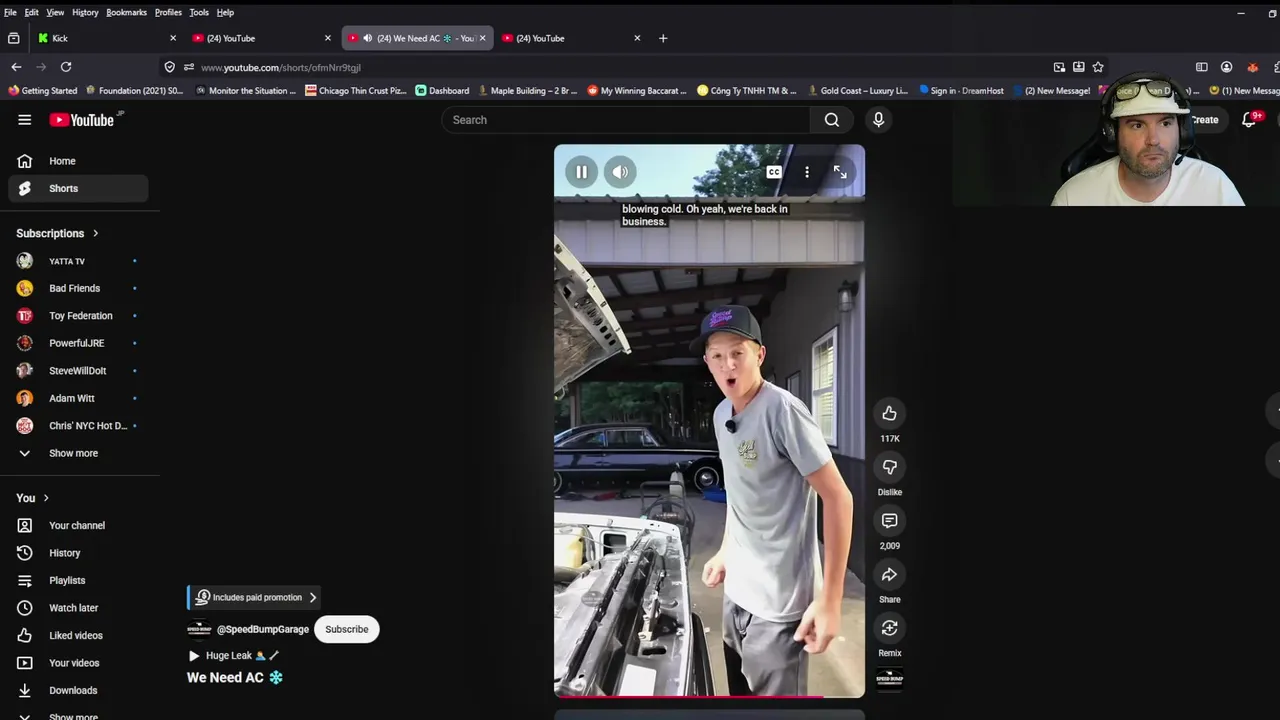Subscribe to SpeedBumpGarage
The image size is (1280, 720).
pyautogui.click(x=347, y=629)
